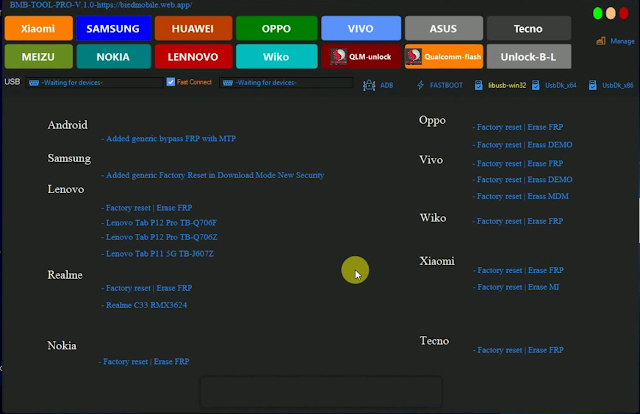This screenshot has width=640, height=414.
Task: Switch to the Wiko tab
Action: click(x=276, y=56)
